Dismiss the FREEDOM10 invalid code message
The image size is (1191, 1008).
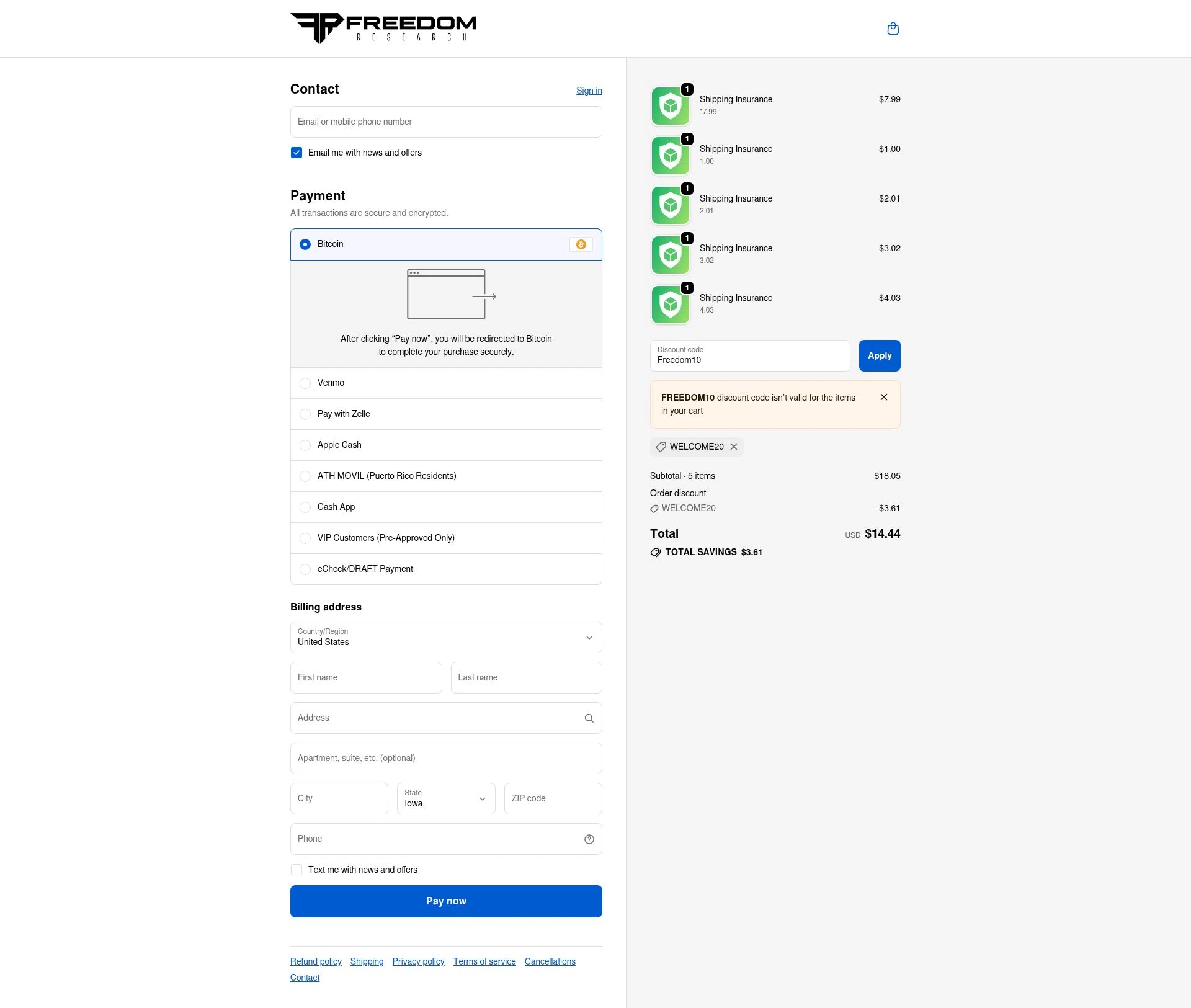(884, 397)
